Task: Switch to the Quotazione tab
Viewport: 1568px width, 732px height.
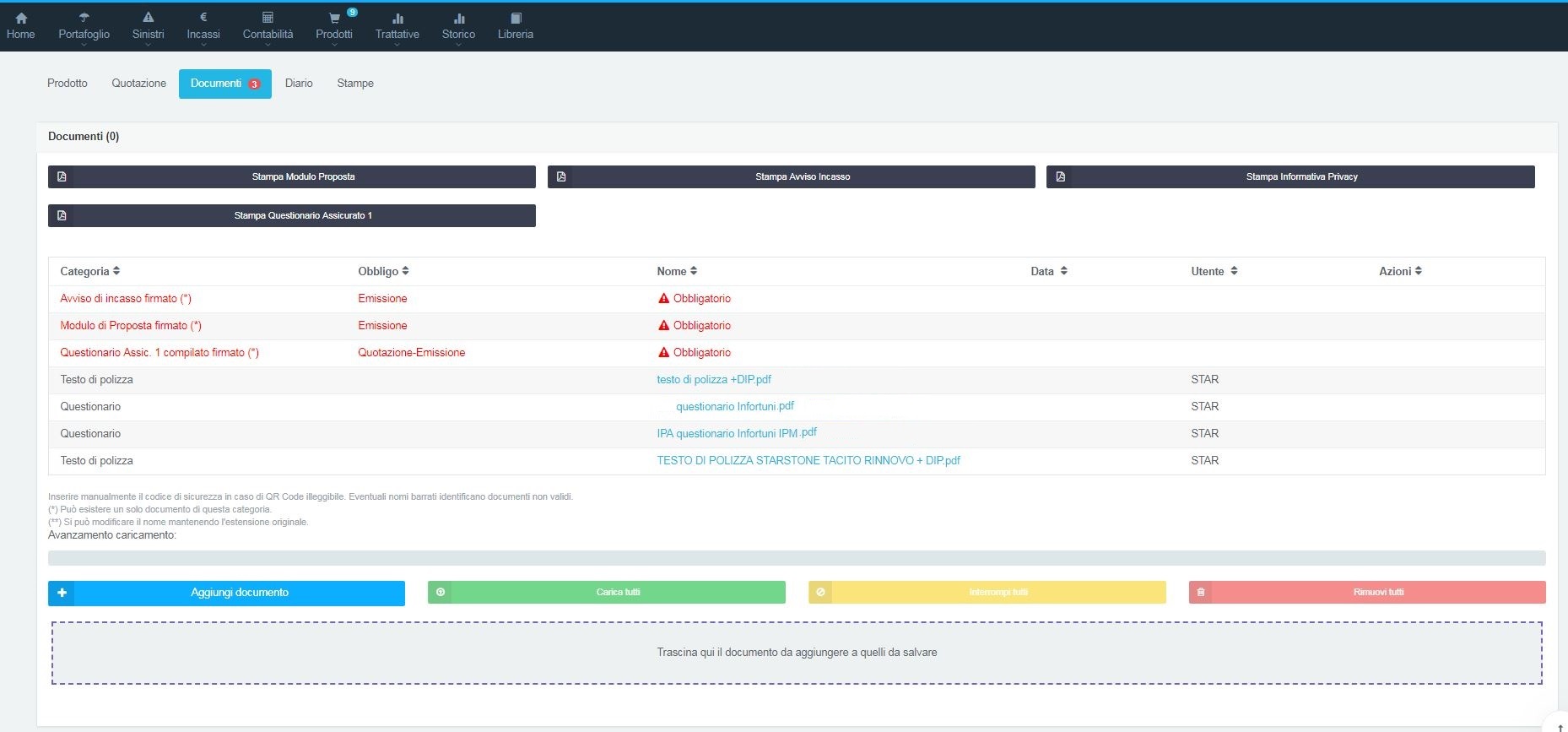Action: (139, 84)
